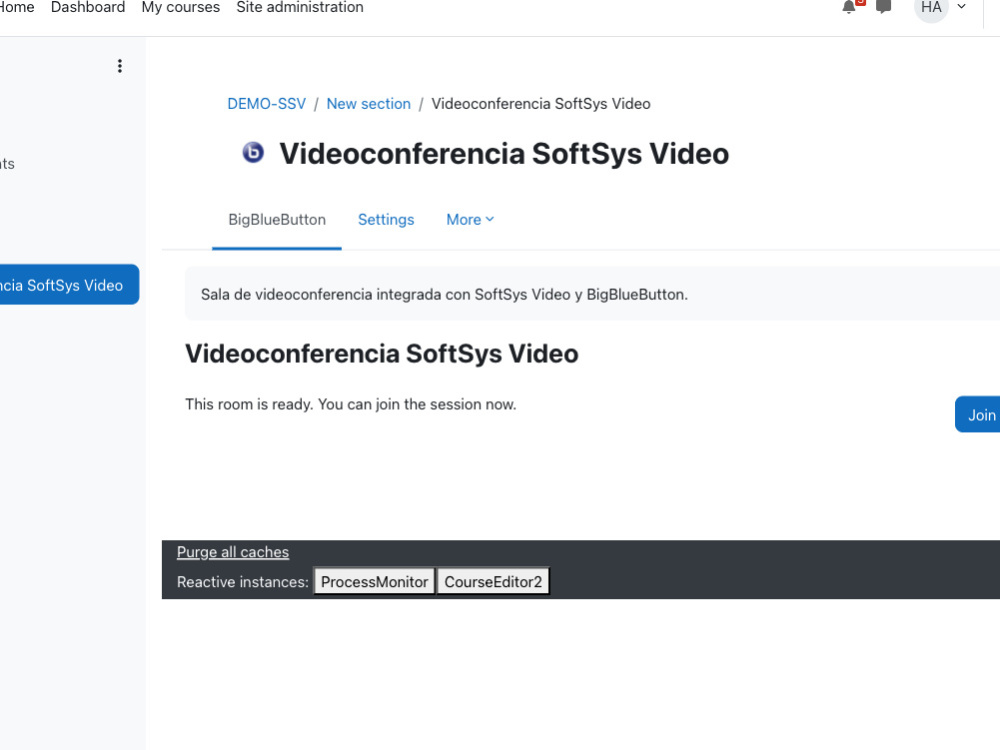
Task: Switch to the Settings tab
Action: [386, 220]
